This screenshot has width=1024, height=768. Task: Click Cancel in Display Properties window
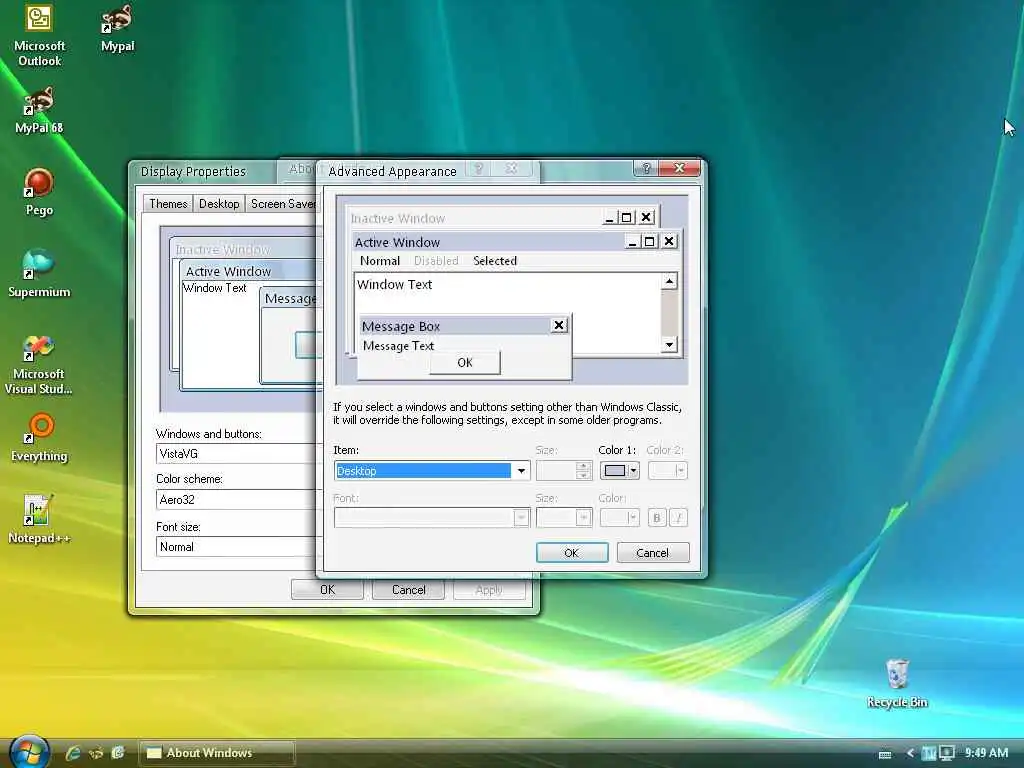pos(409,590)
